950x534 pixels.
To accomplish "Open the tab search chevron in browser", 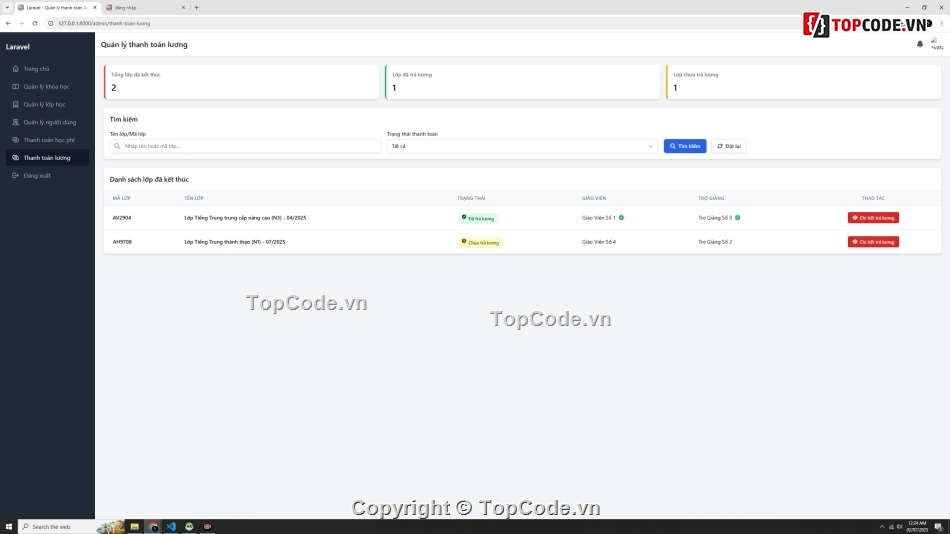I will click(7, 7).
